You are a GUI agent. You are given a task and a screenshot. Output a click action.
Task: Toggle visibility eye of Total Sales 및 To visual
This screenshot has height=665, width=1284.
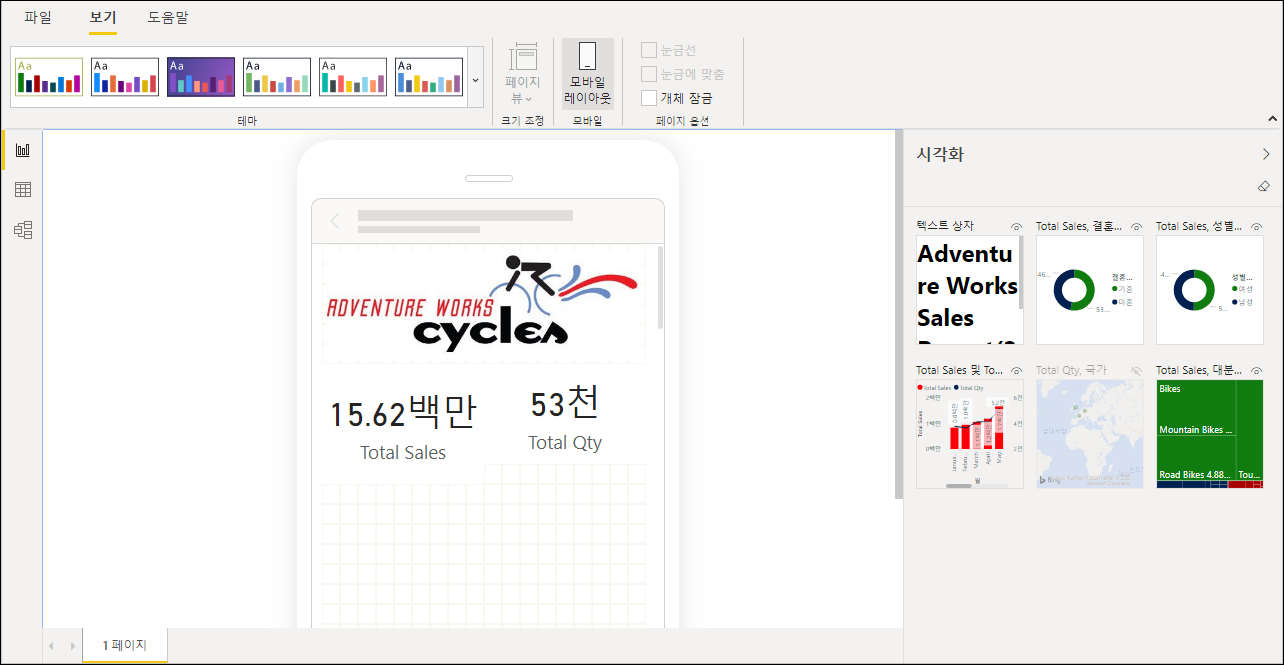pos(1016,371)
